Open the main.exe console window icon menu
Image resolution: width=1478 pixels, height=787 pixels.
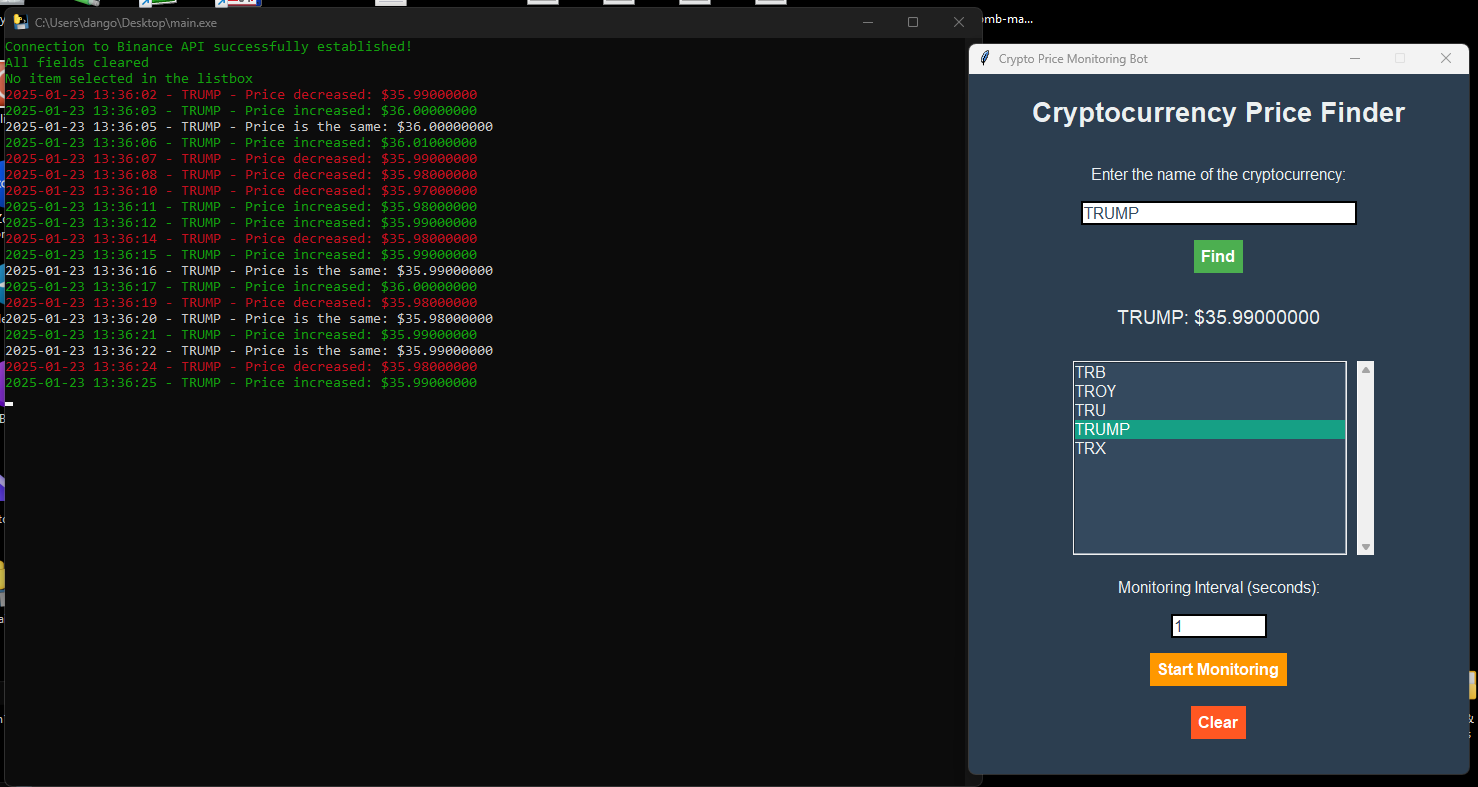click(20, 22)
